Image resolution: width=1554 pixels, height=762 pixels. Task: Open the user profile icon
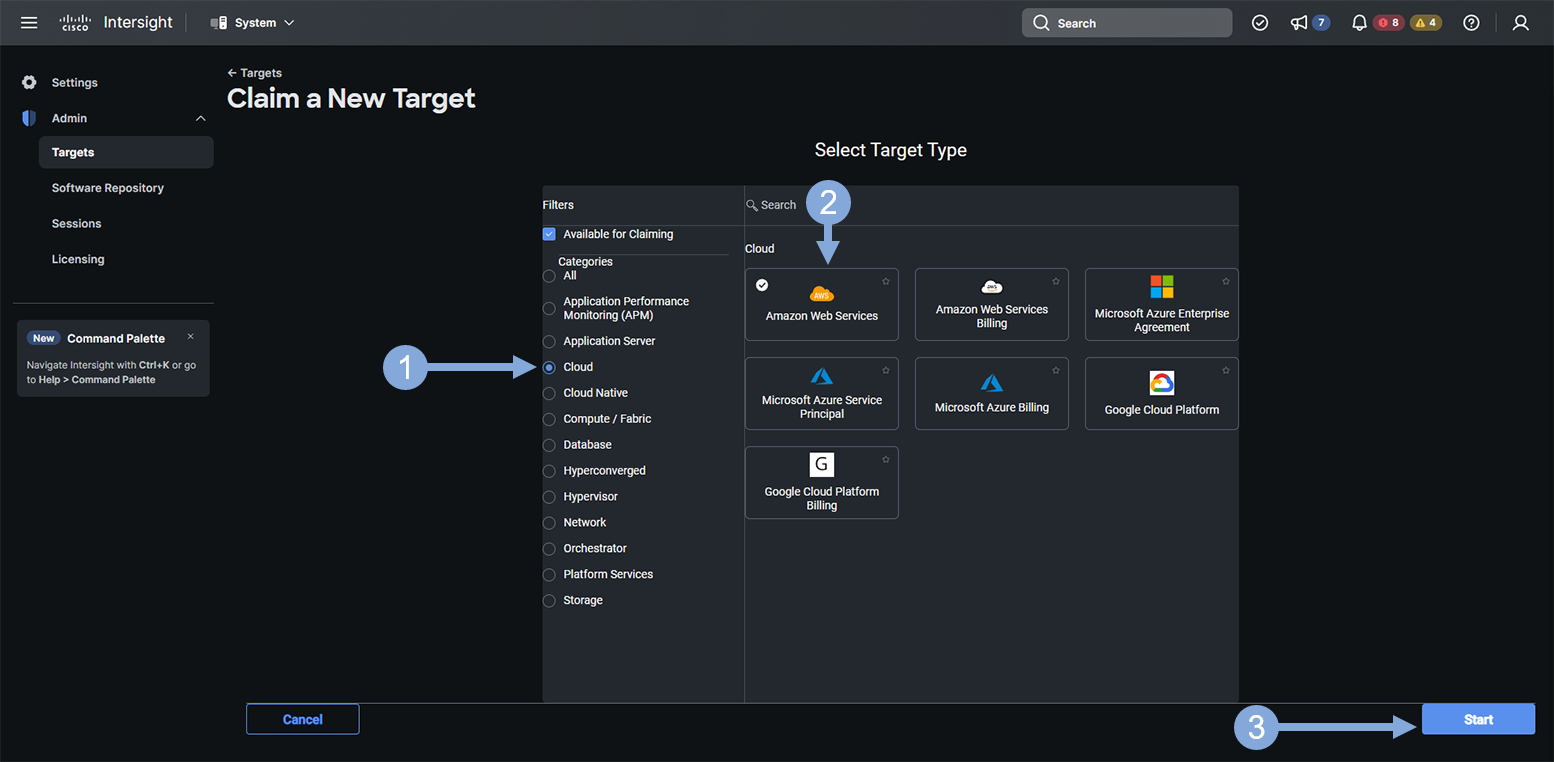pos(1521,23)
